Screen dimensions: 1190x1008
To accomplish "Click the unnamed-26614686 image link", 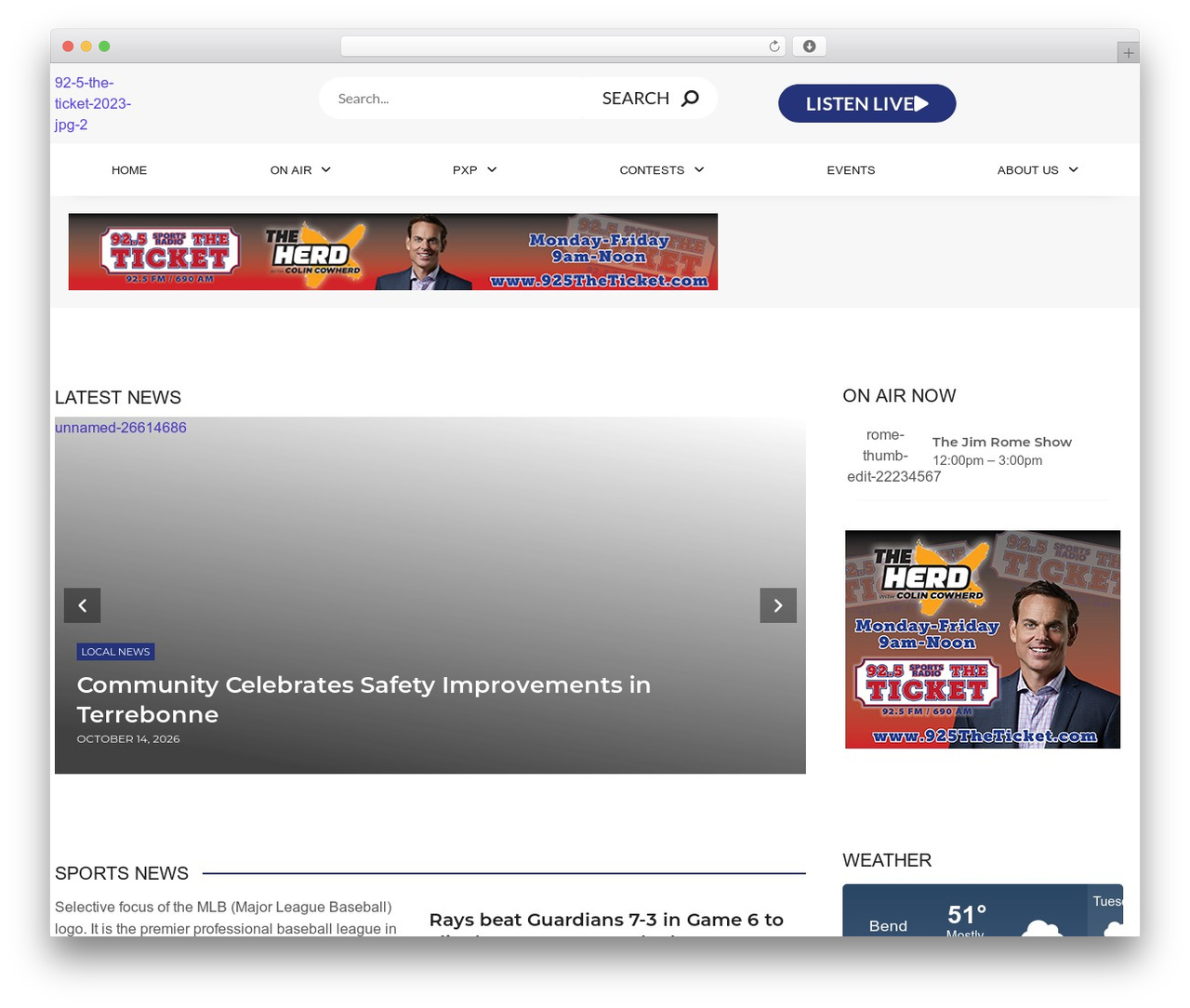I will click(121, 428).
